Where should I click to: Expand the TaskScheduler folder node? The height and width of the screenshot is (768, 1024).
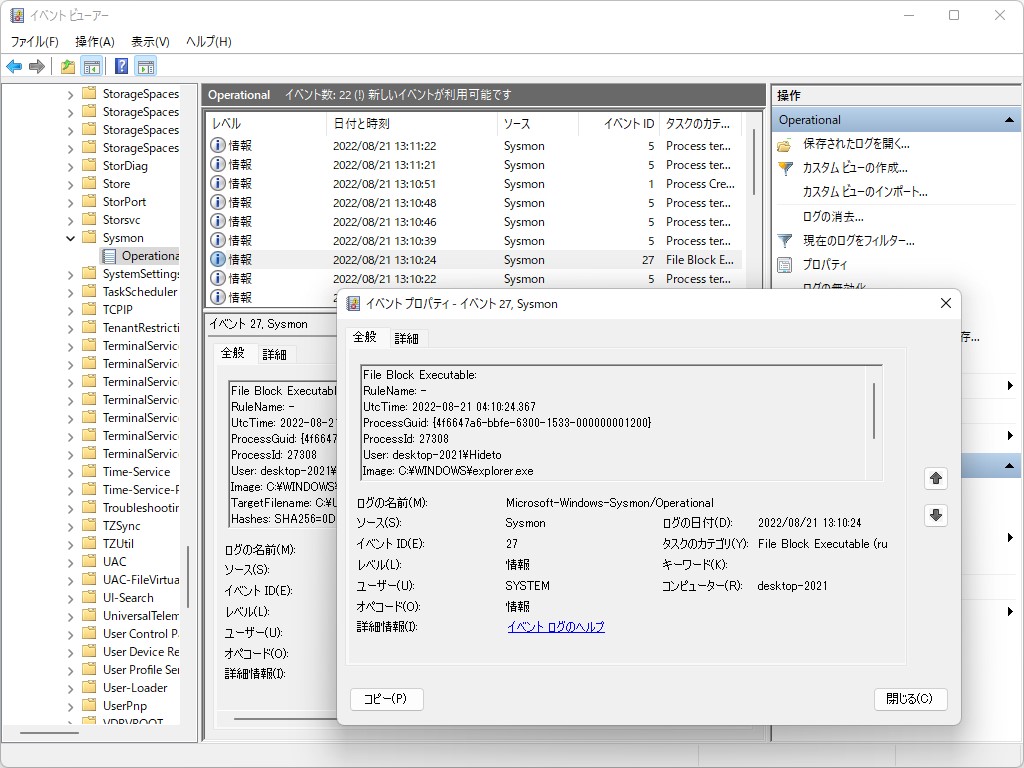tap(71, 292)
